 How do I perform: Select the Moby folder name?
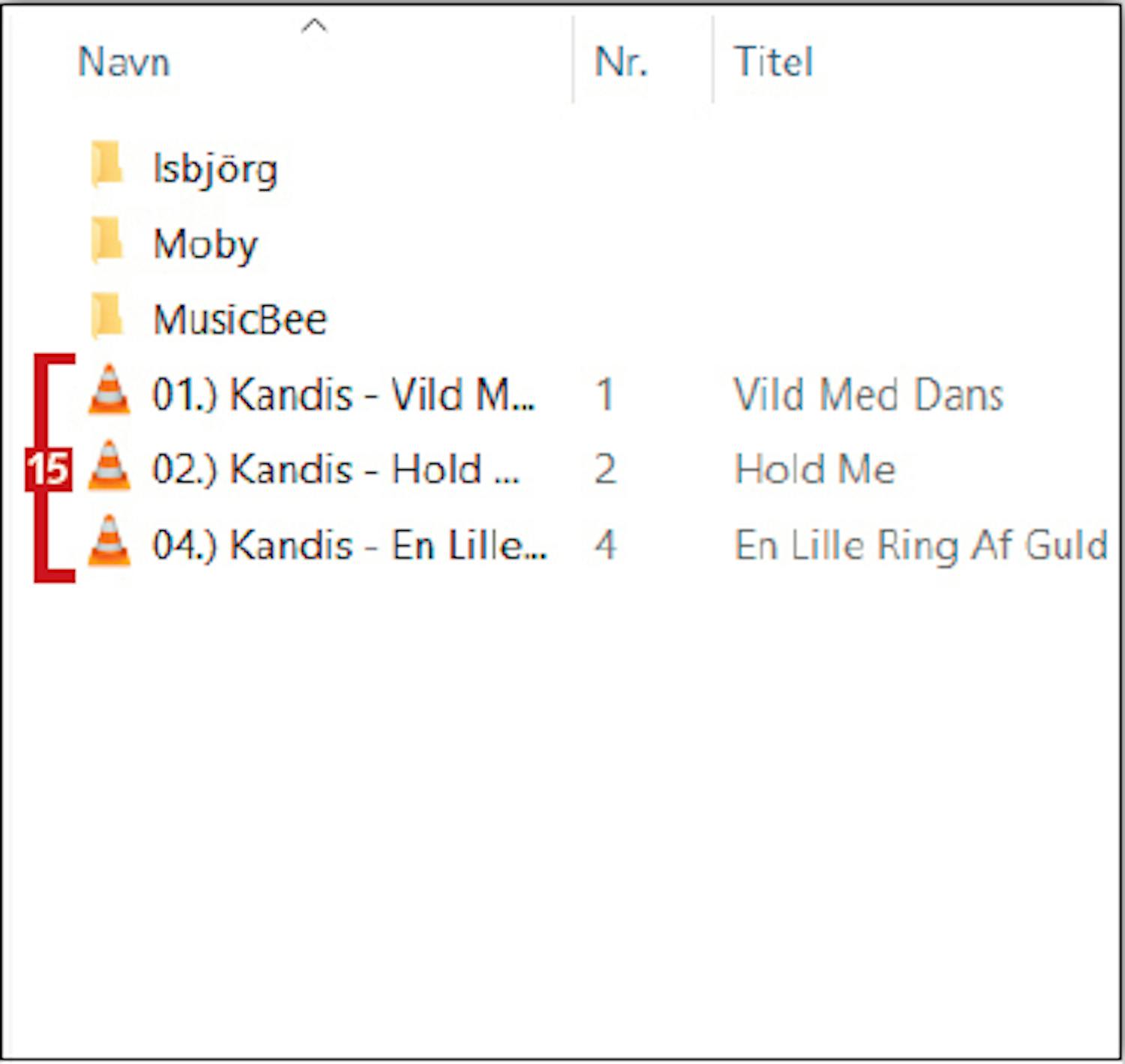(205, 244)
